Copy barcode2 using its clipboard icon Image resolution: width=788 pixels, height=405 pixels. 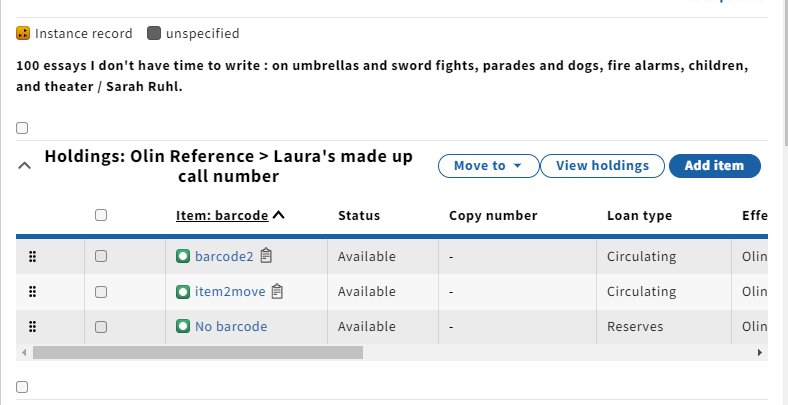266,256
